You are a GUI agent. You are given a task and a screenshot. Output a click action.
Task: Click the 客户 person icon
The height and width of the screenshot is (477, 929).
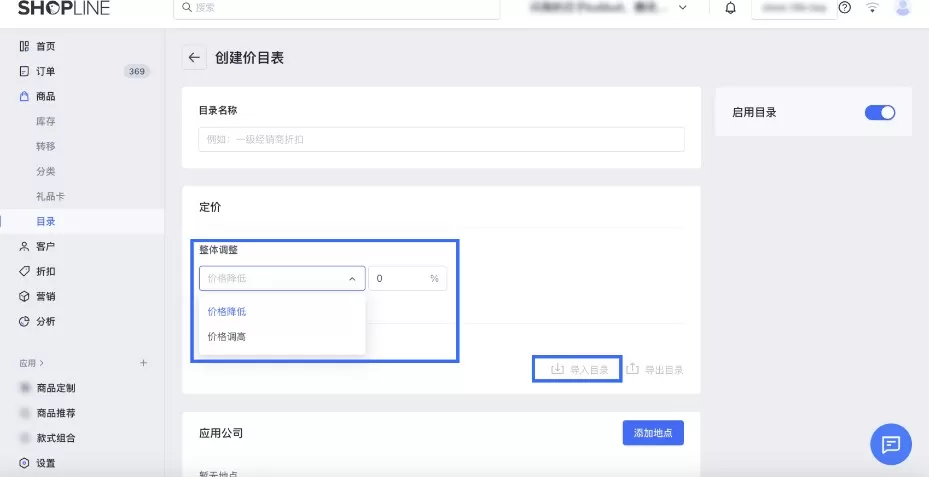pos(24,246)
